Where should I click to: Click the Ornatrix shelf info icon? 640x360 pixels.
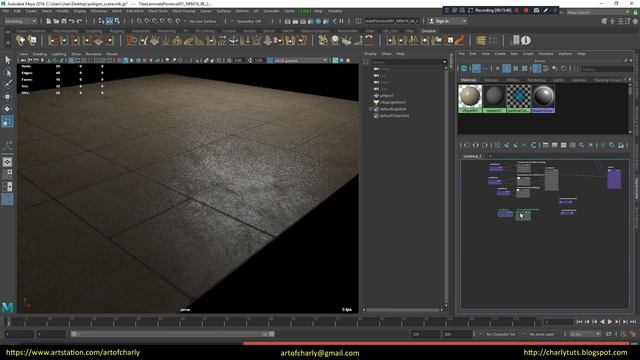coord(526,40)
